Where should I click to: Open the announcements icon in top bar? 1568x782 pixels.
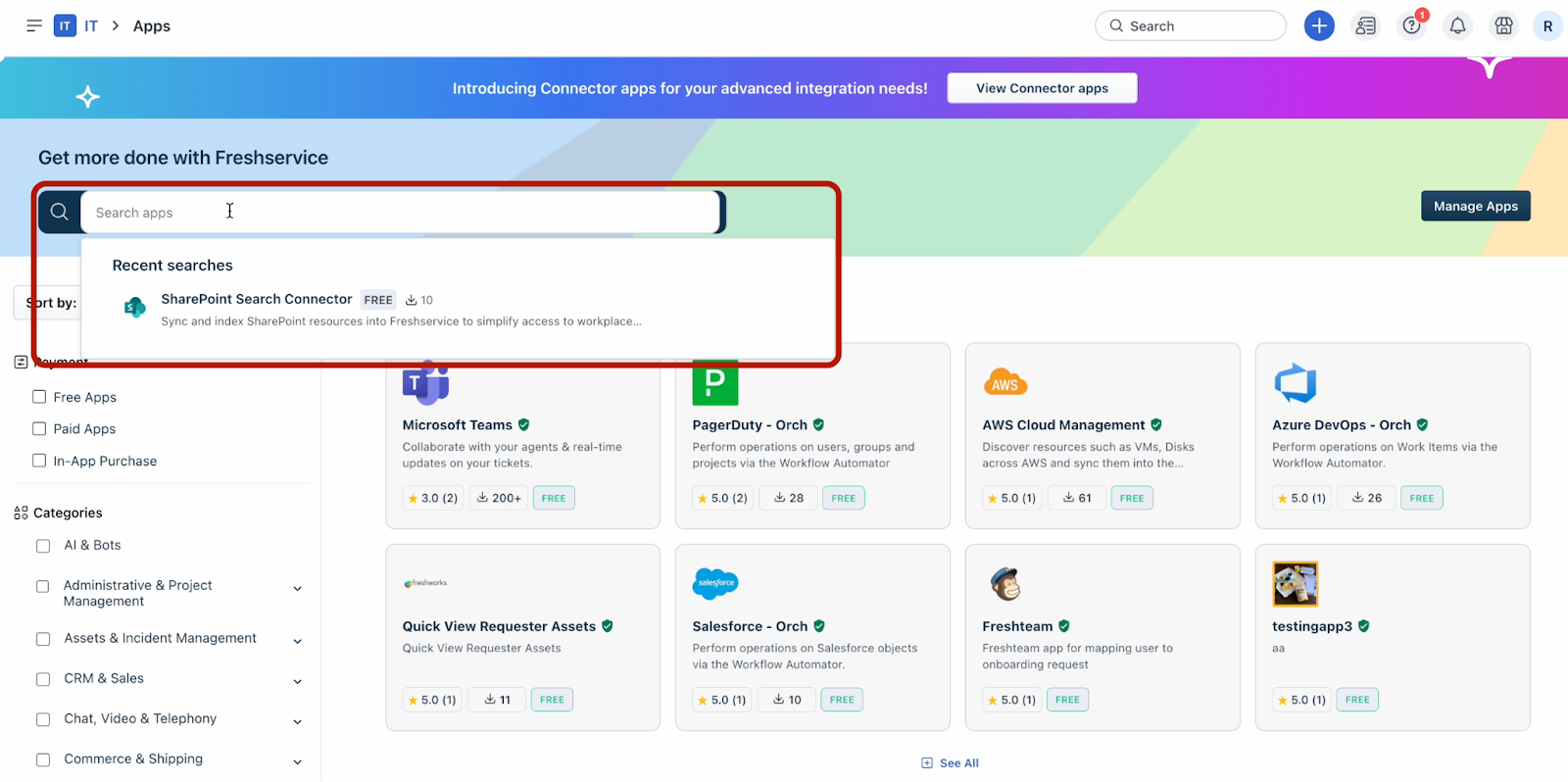pyautogui.click(x=1365, y=25)
